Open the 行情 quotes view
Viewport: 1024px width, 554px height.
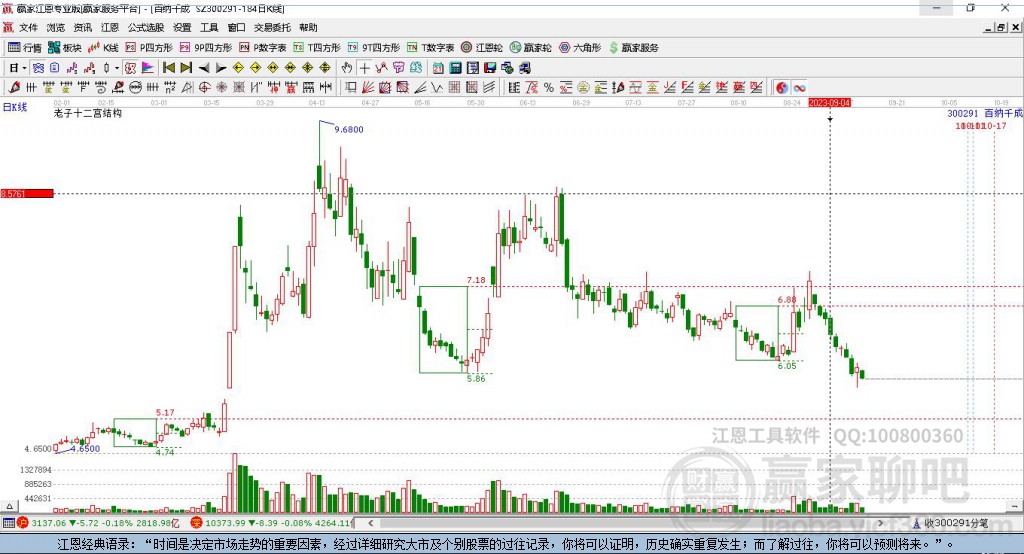coord(24,48)
